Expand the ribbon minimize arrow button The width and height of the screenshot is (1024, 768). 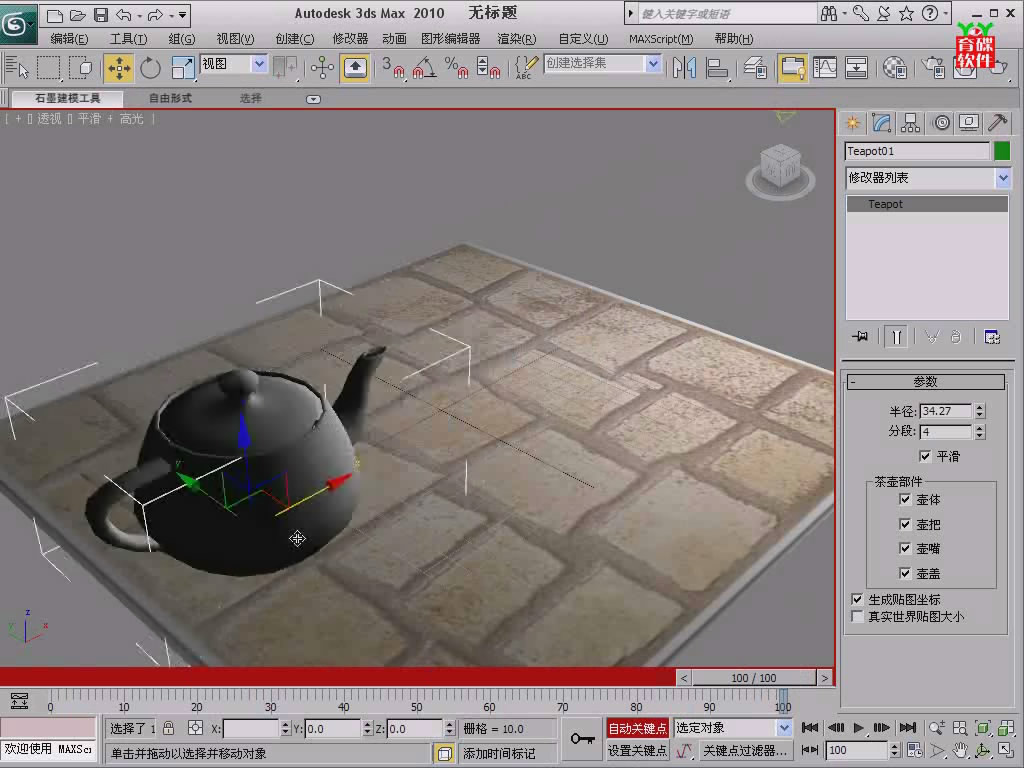313,99
